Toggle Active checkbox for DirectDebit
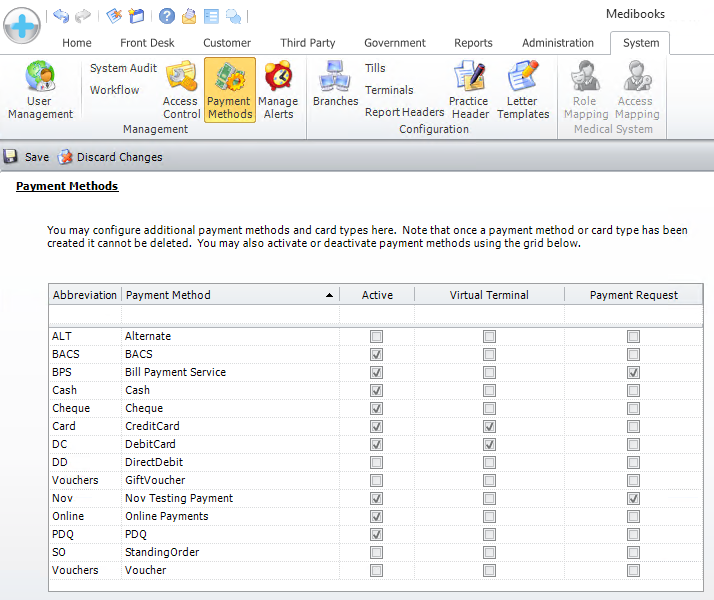This screenshot has width=714, height=600. [x=376, y=462]
